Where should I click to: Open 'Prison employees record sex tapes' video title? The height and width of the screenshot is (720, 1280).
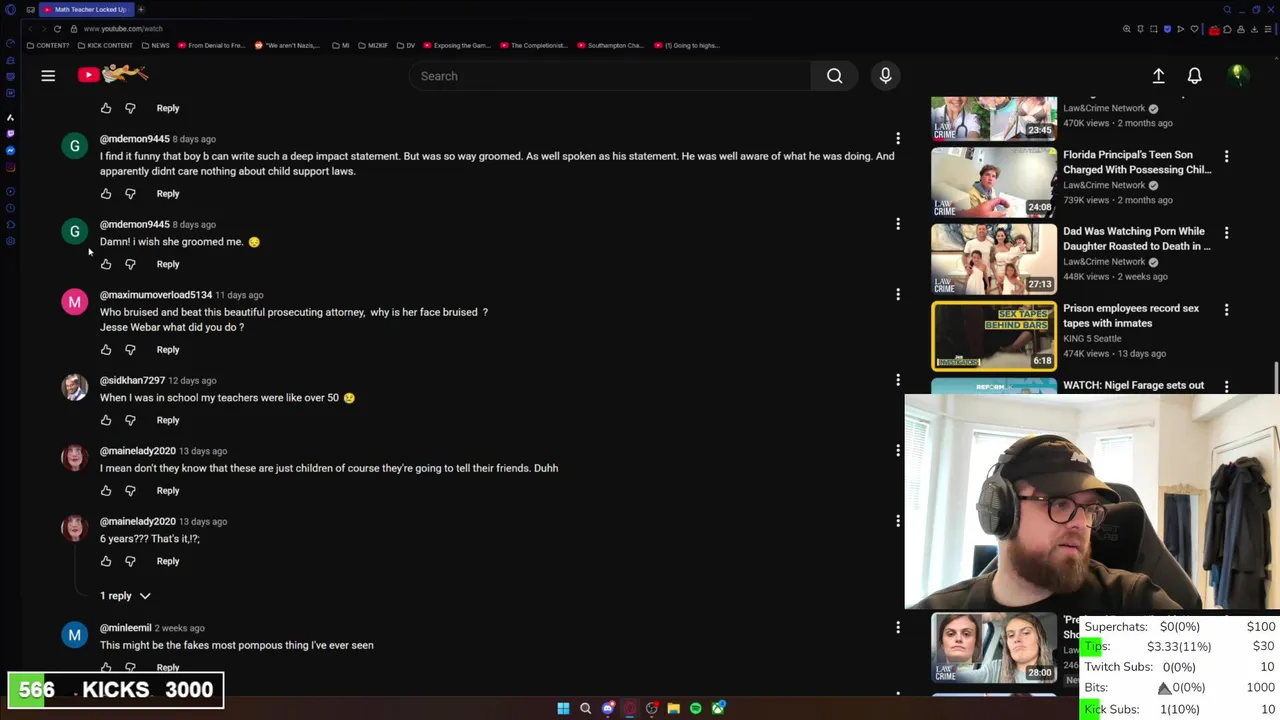(1131, 316)
